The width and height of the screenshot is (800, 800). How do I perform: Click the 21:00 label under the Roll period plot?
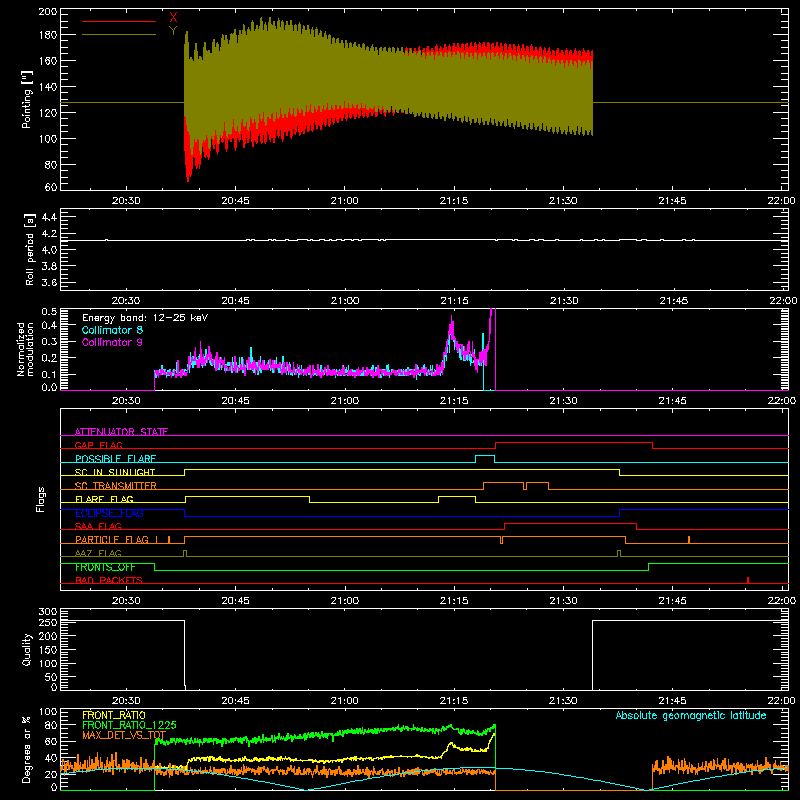(x=344, y=301)
